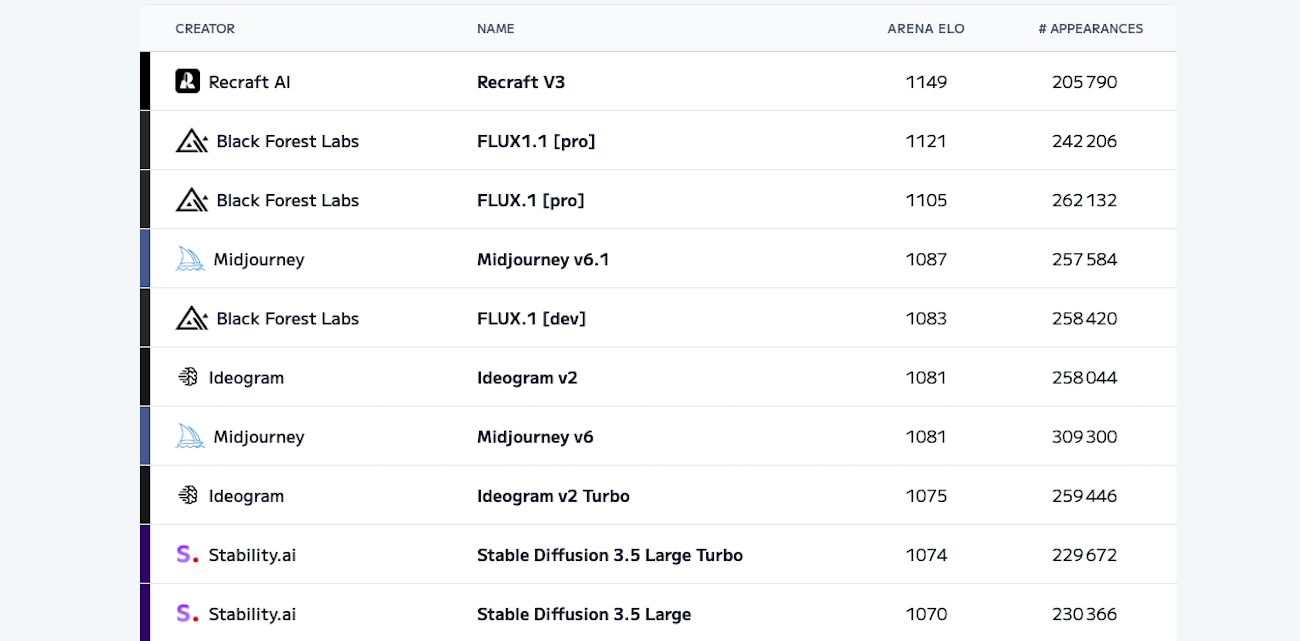Click the Midjourney sailboat icon beside Midjourney v6
The image size is (1300, 641).
tap(190, 436)
